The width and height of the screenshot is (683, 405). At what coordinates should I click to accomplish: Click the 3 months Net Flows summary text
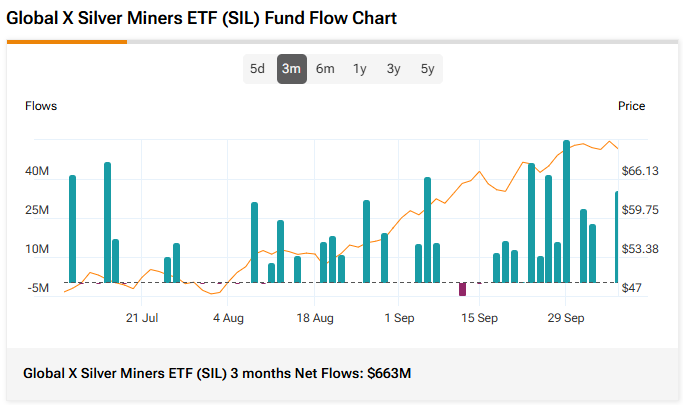217,373
